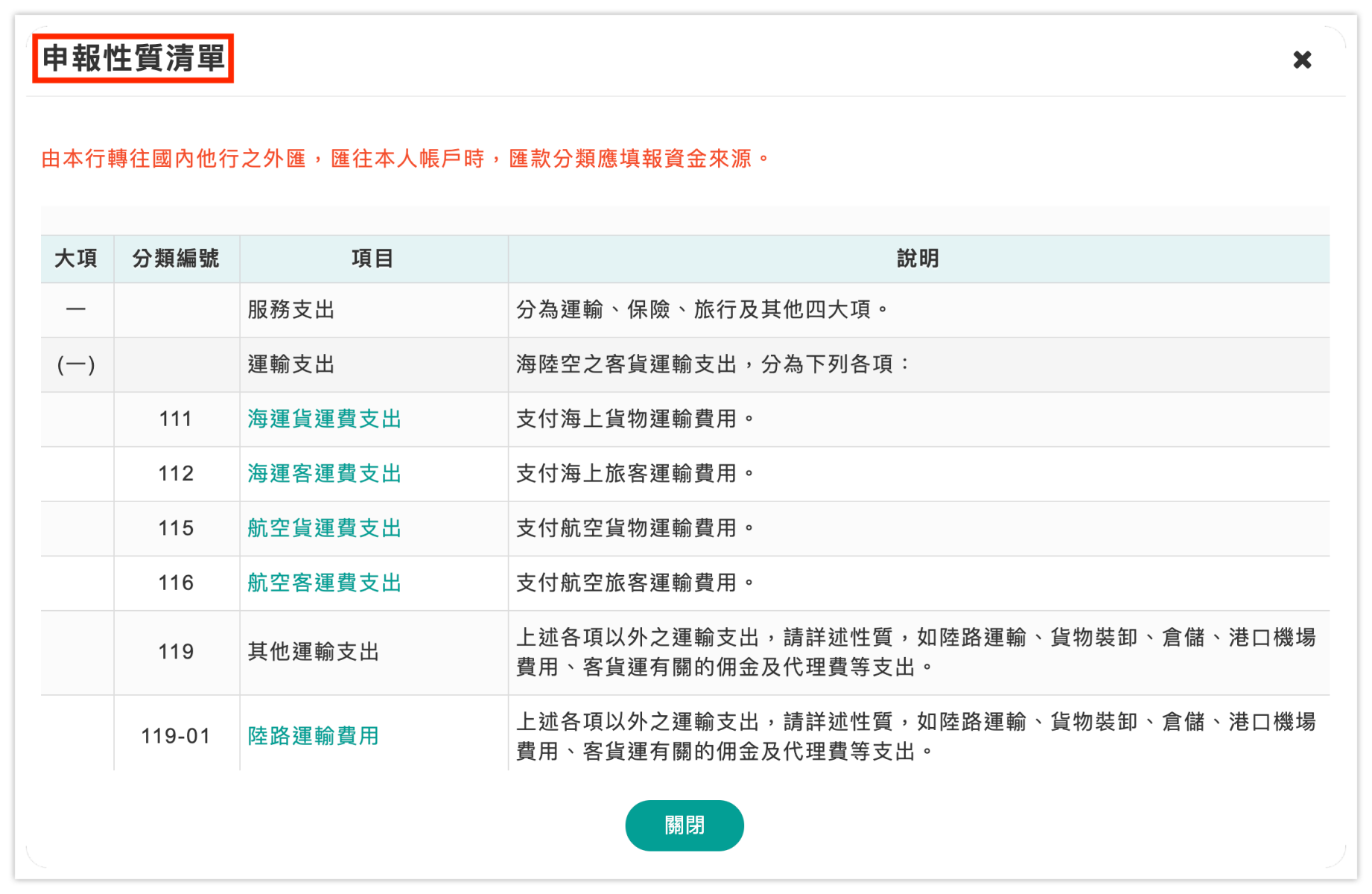Viewport: 1372px width, 894px height.
Task: Click the description 支付海上貨物運輸費用
Action: pyautogui.click(x=638, y=419)
